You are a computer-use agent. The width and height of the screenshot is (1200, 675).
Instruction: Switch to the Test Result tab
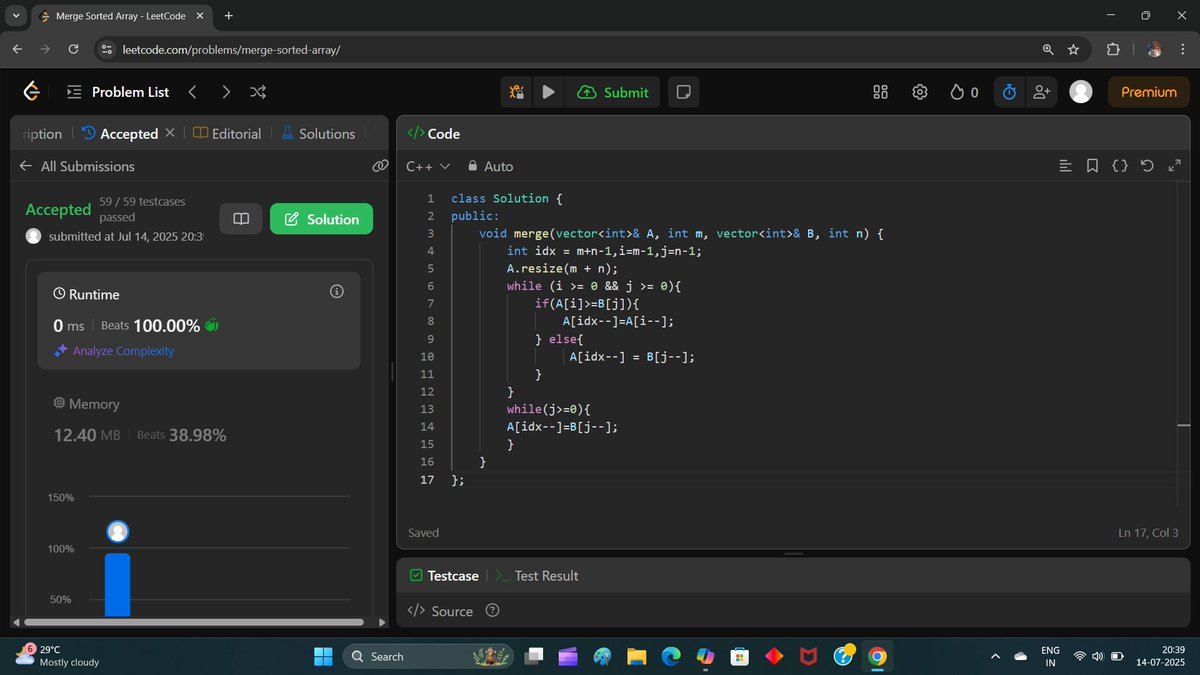point(536,576)
